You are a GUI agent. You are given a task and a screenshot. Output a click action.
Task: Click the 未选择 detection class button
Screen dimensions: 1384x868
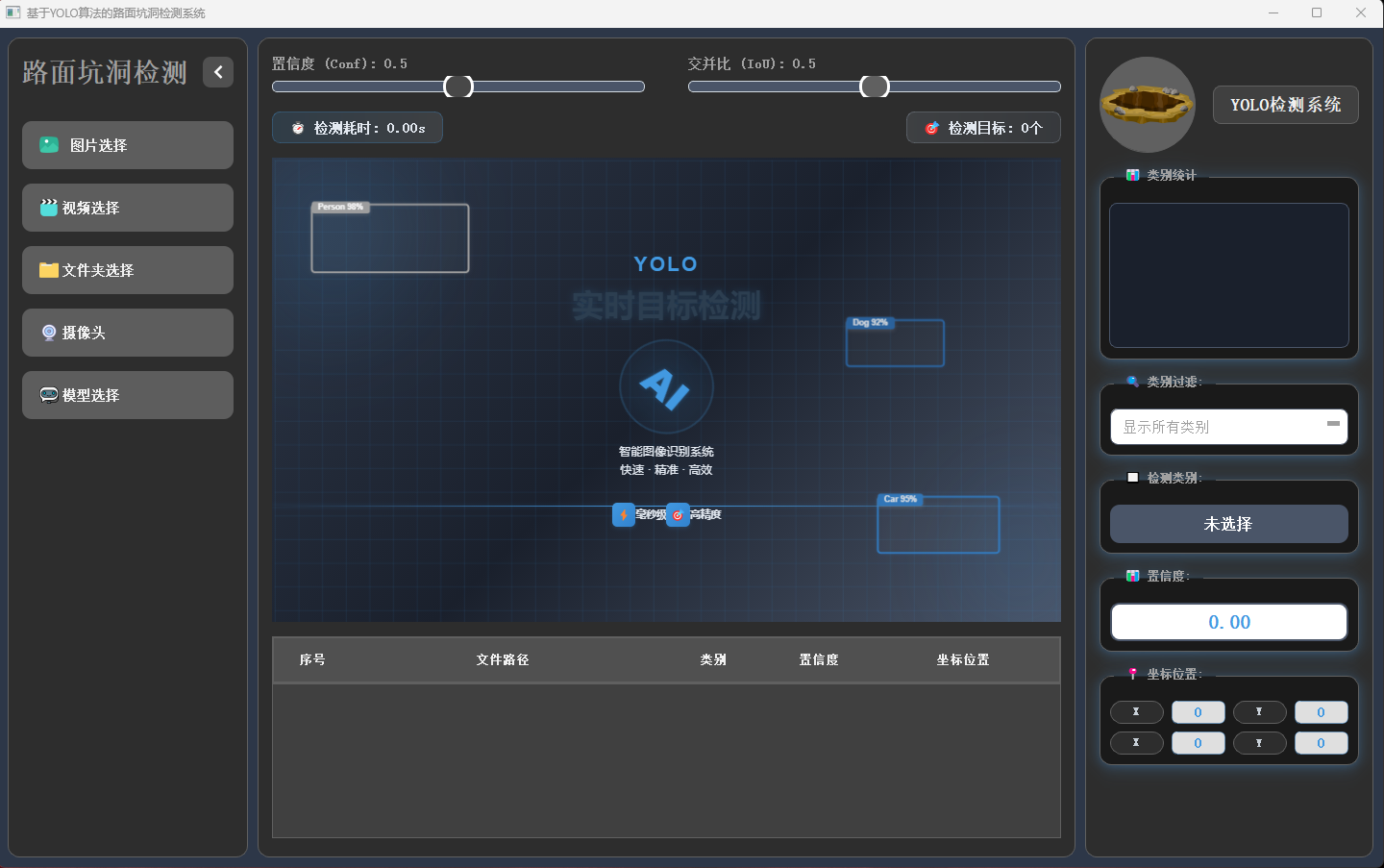(1229, 524)
